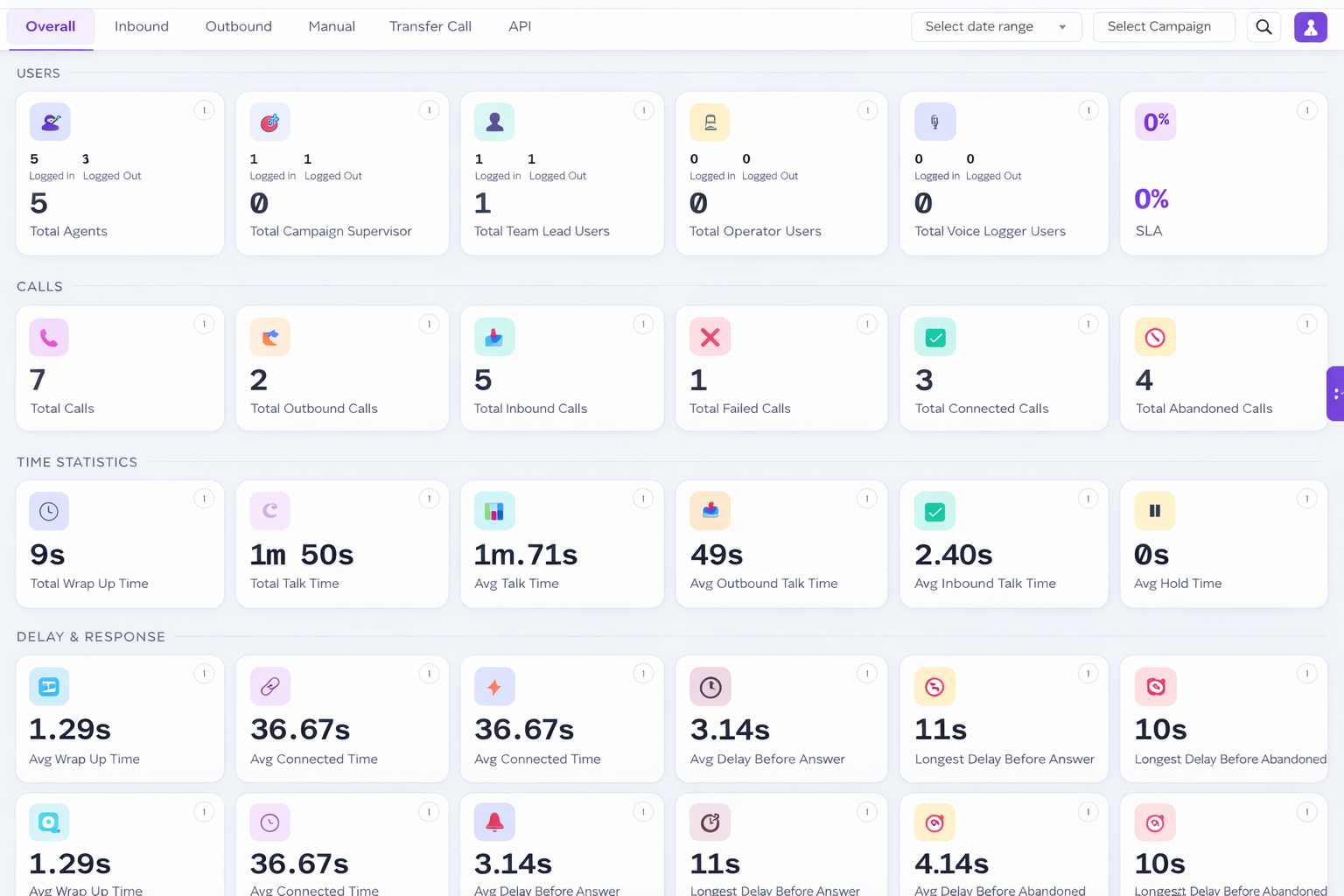
Task: Click the Avg Delay Before Answer bell icon
Action: pyautogui.click(x=494, y=822)
